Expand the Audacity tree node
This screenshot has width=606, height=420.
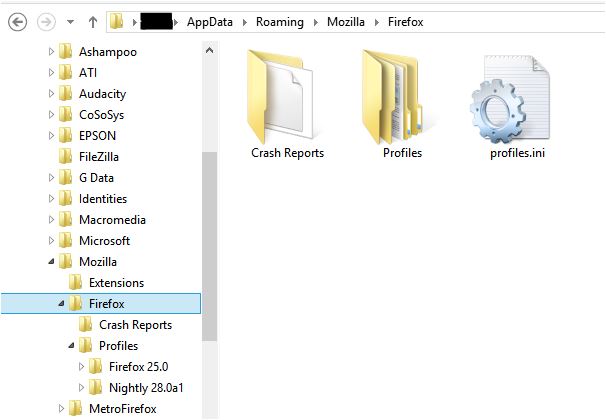(x=51, y=94)
